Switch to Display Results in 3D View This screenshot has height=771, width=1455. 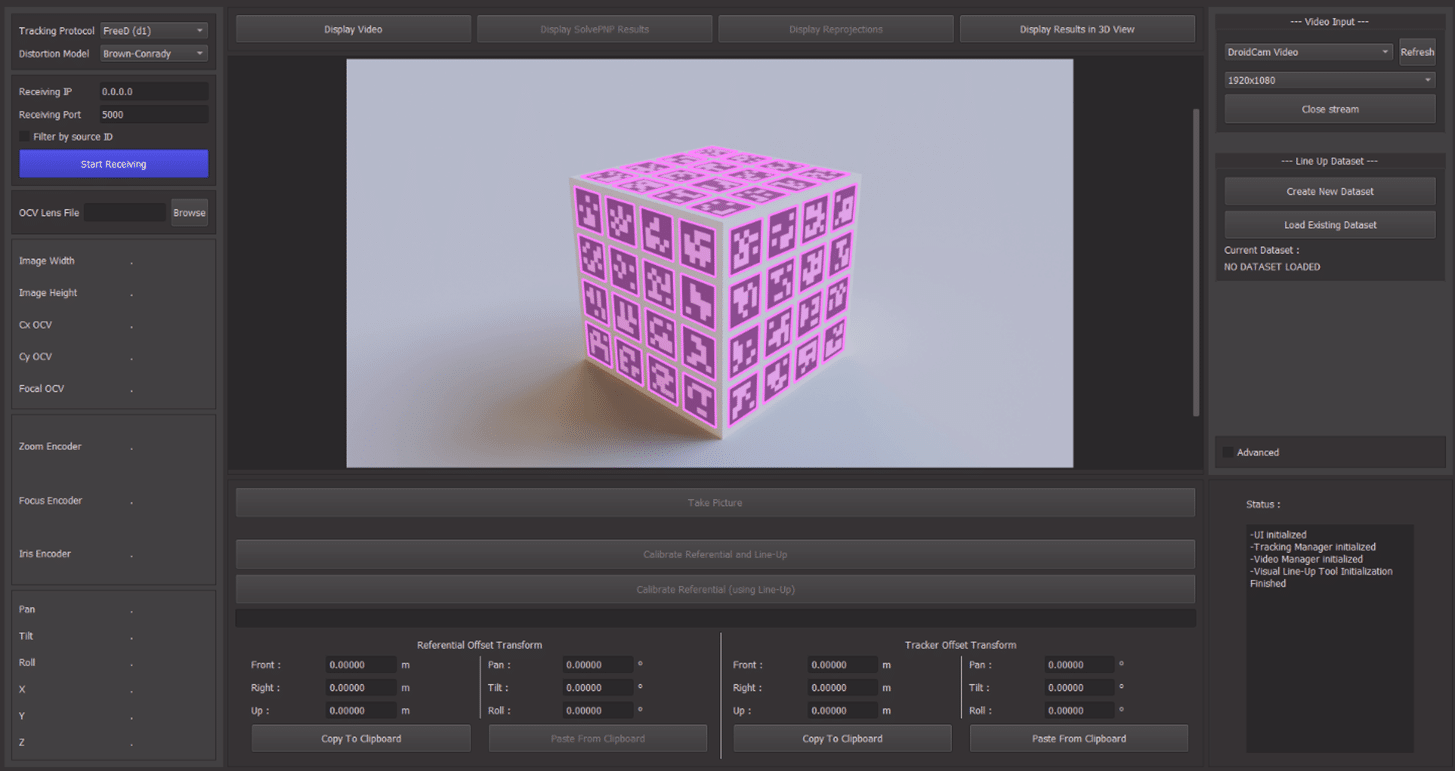point(1077,30)
